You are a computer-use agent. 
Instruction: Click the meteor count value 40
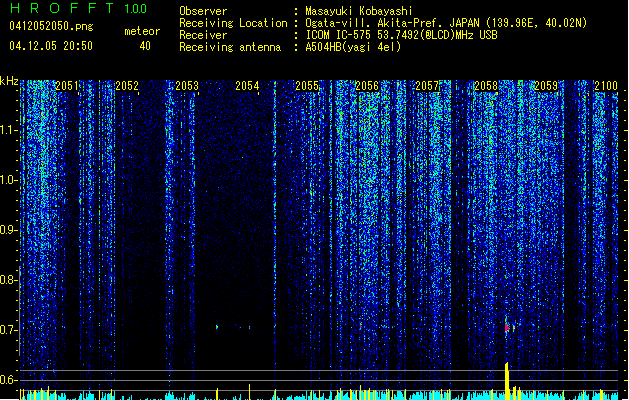pos(145,46)
